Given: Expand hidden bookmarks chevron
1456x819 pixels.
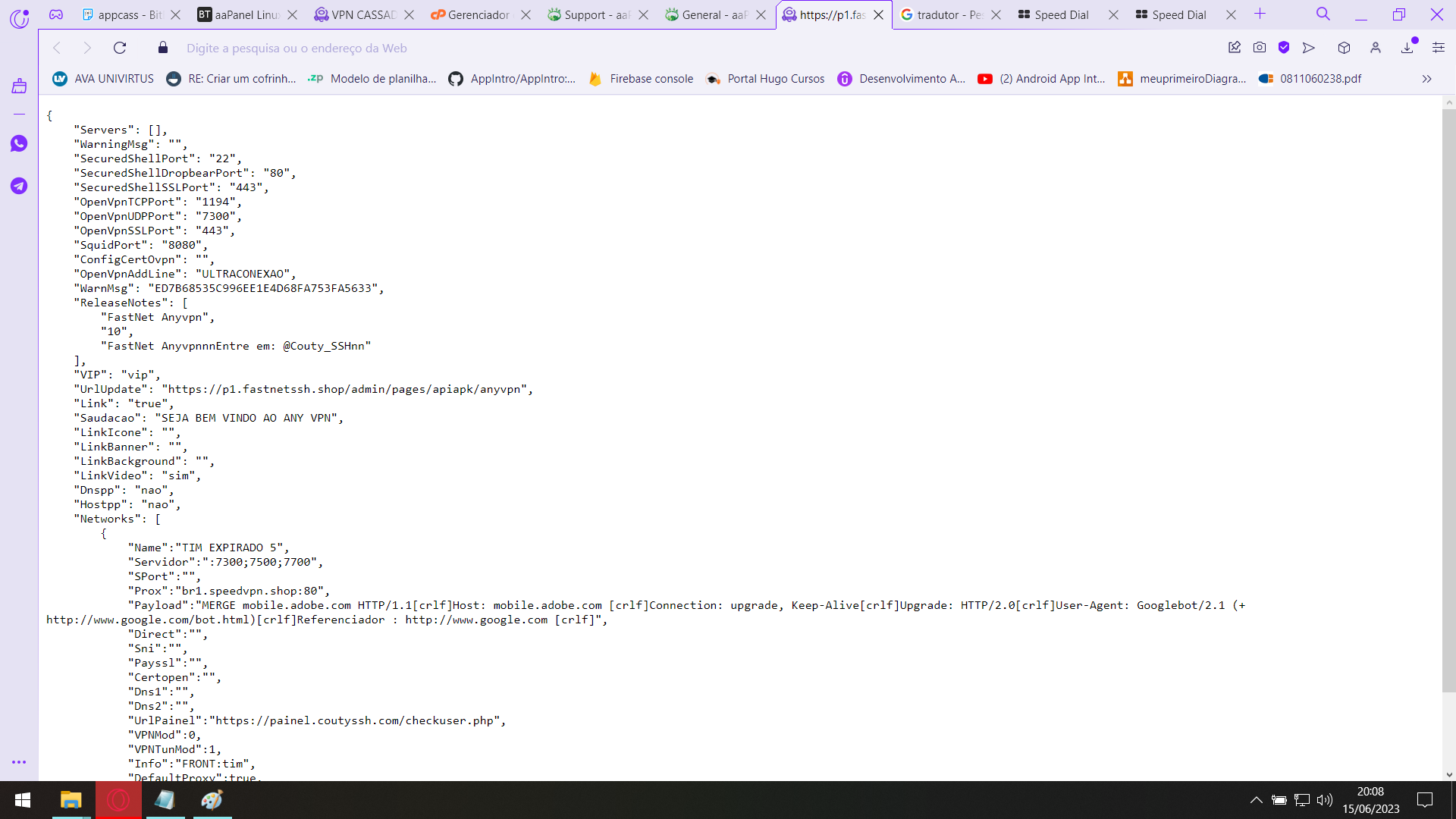Looking at the screenshot, I should [1426, 79].
